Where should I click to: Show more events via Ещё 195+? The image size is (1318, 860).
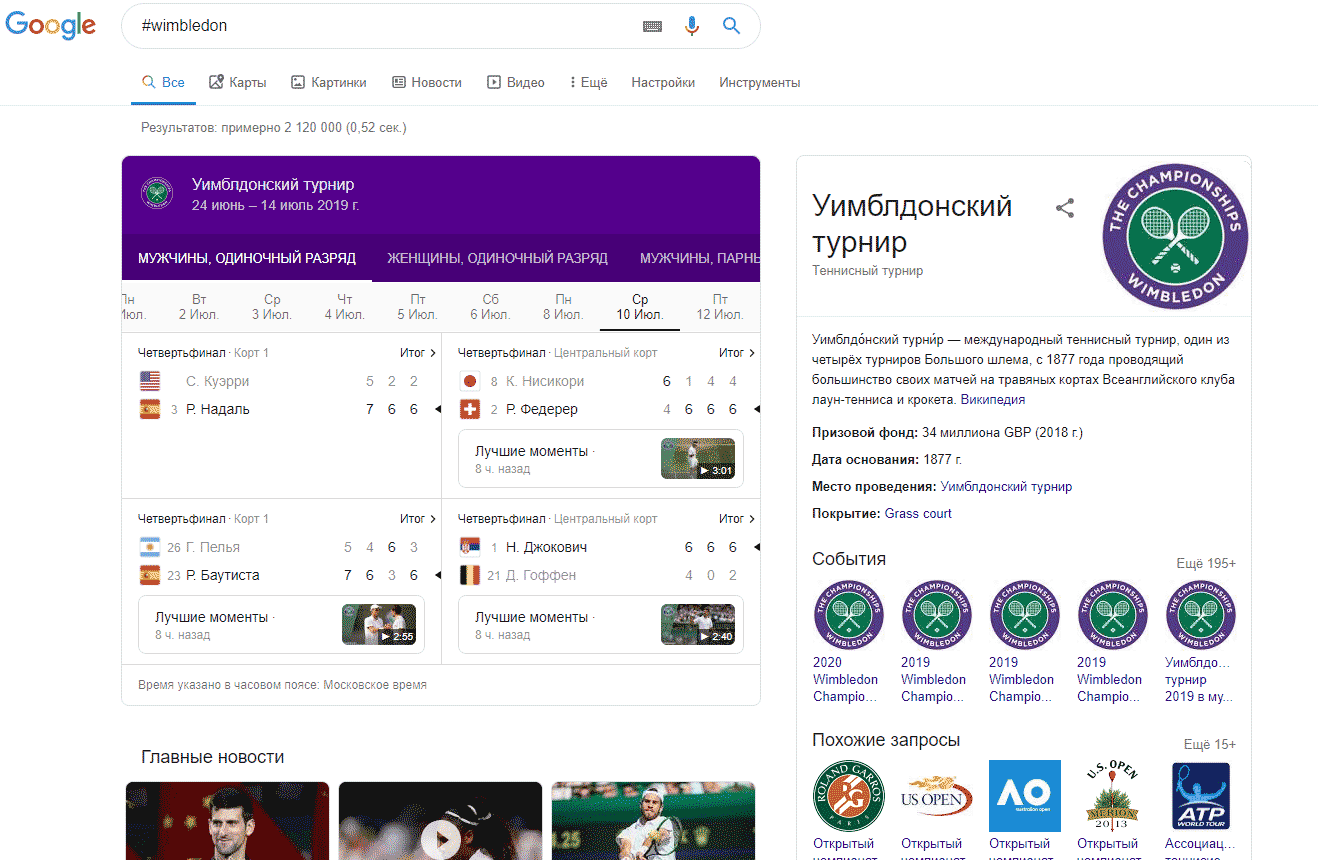[x=1206, y=563]
